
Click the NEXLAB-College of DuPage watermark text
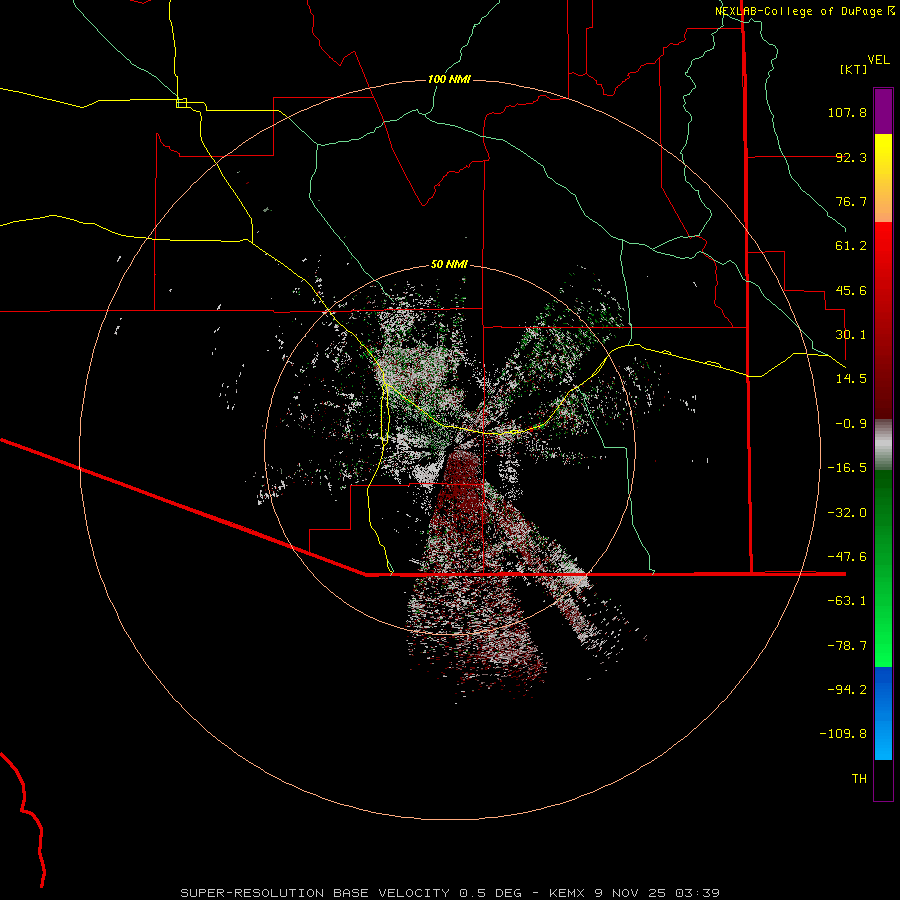[804, 11]
